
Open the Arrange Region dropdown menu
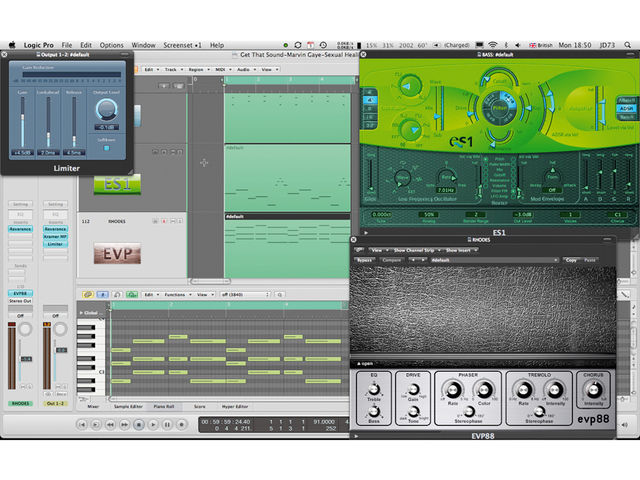pyautogui.click(x=199, y=70)
